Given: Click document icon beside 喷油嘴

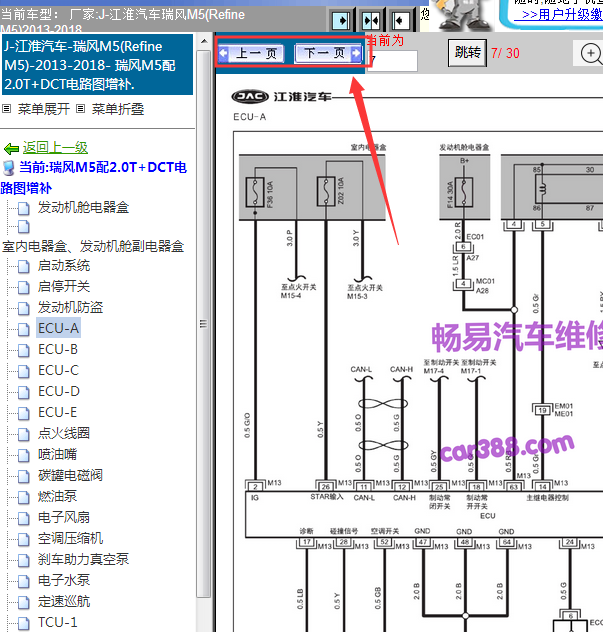Looking at the screenshot, I should click(24, 455).
